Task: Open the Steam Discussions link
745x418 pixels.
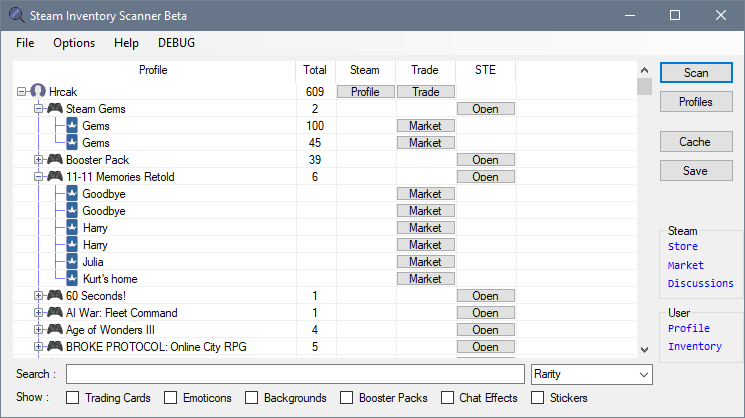Action: (x=700, y=283)
